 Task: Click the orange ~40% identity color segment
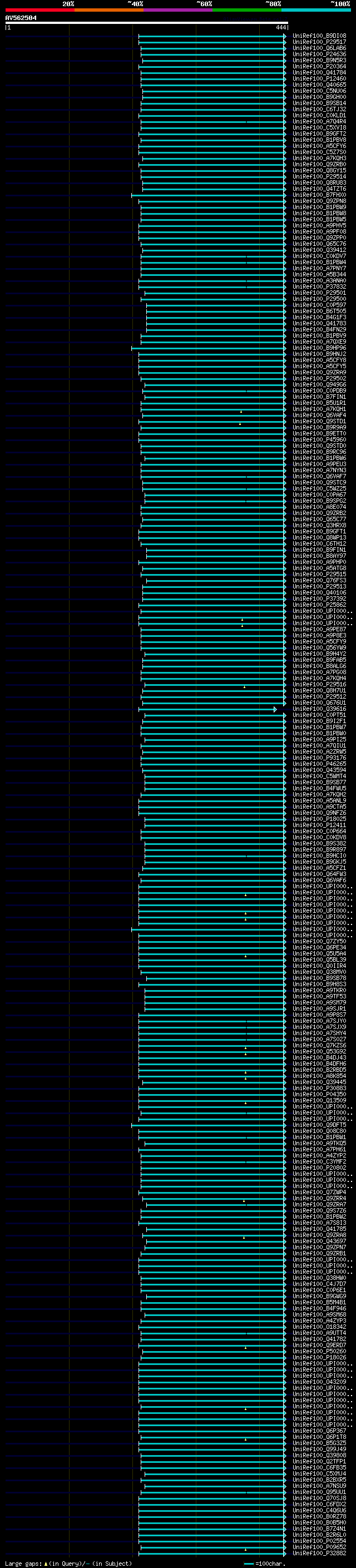(109, 10)
